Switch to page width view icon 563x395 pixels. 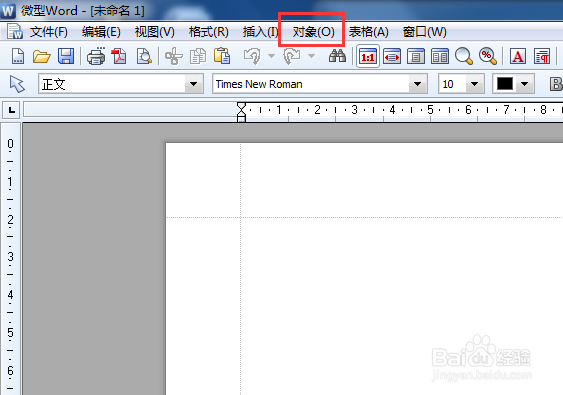coord(392,56)
